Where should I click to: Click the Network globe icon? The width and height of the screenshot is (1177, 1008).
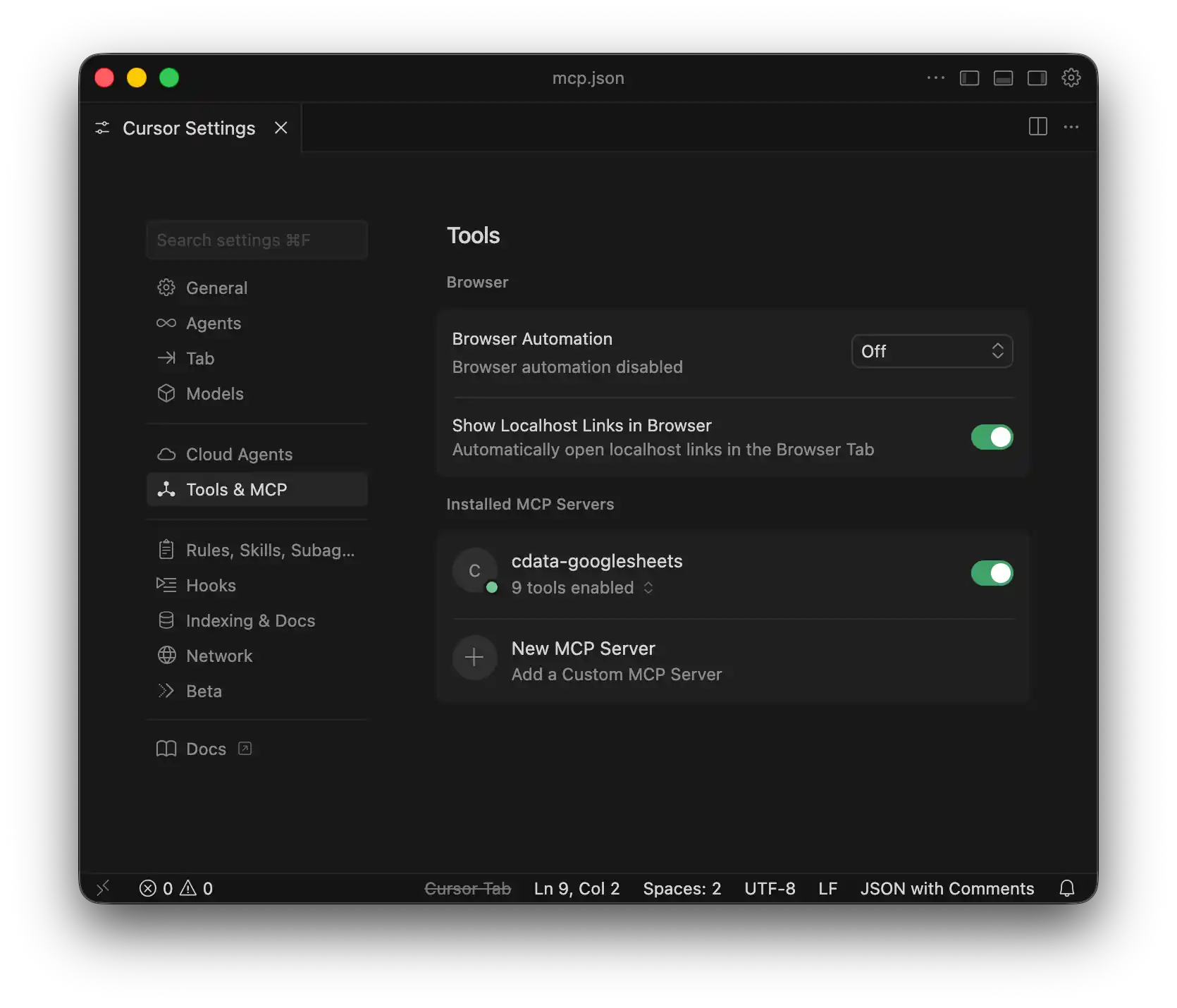(167, 656)
